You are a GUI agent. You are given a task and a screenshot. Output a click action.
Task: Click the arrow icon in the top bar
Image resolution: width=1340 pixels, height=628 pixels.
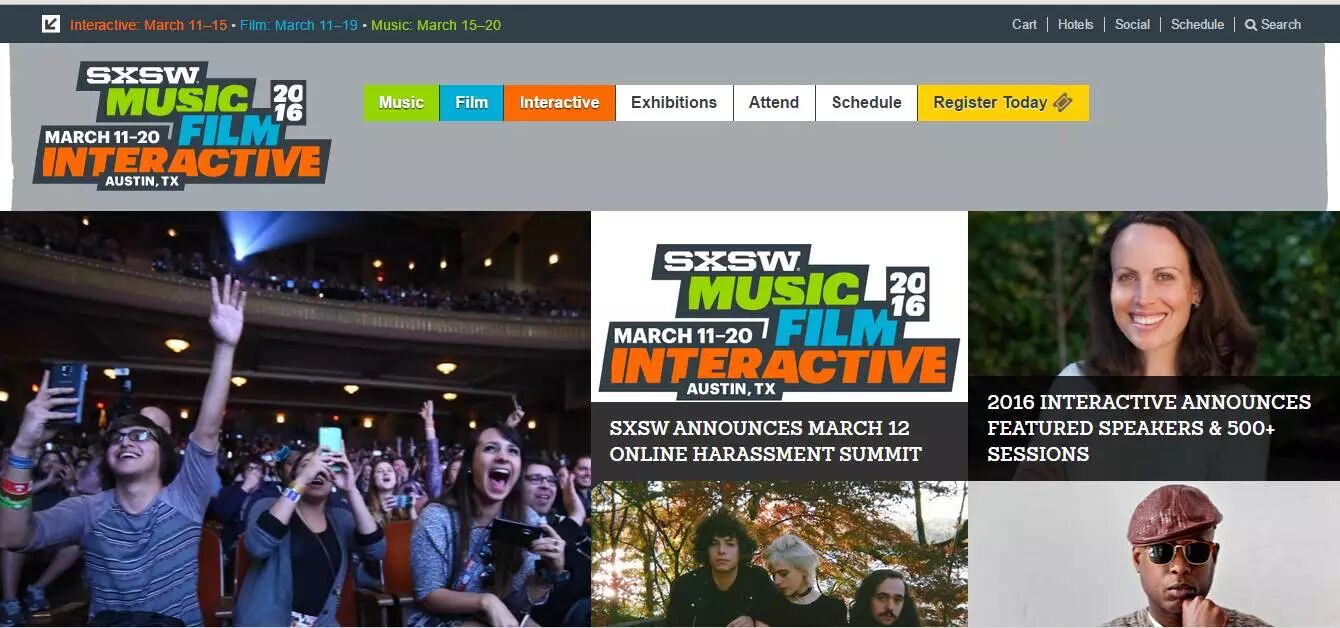click(51, 24)
